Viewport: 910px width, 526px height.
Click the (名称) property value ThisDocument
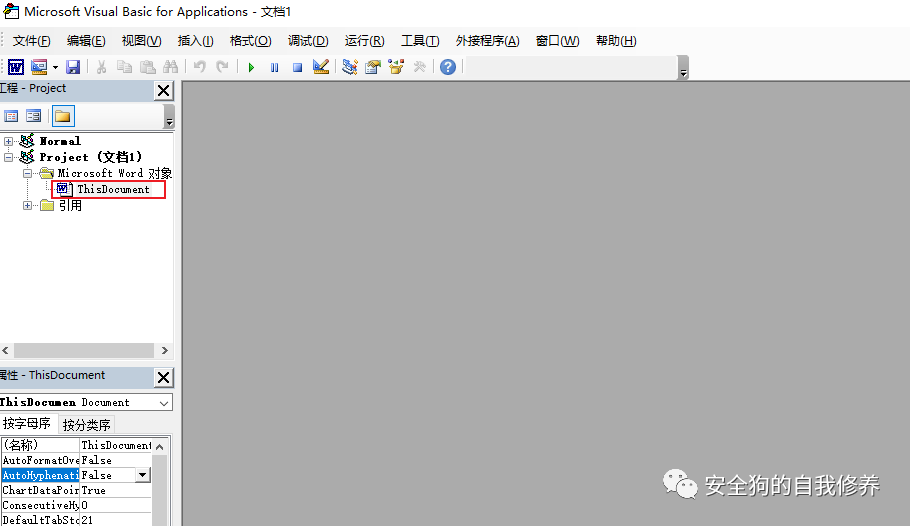(115, 445)
